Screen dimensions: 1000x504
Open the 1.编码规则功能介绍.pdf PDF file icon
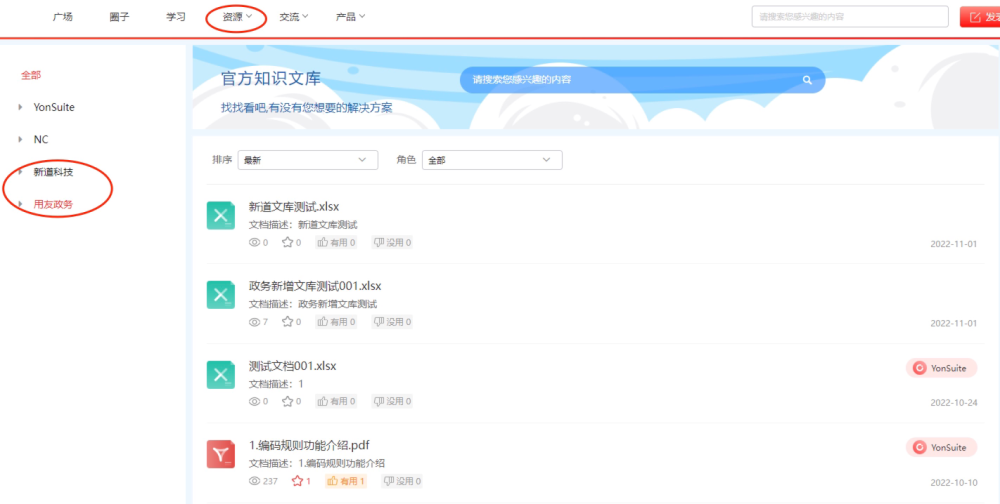coord(221,454)
